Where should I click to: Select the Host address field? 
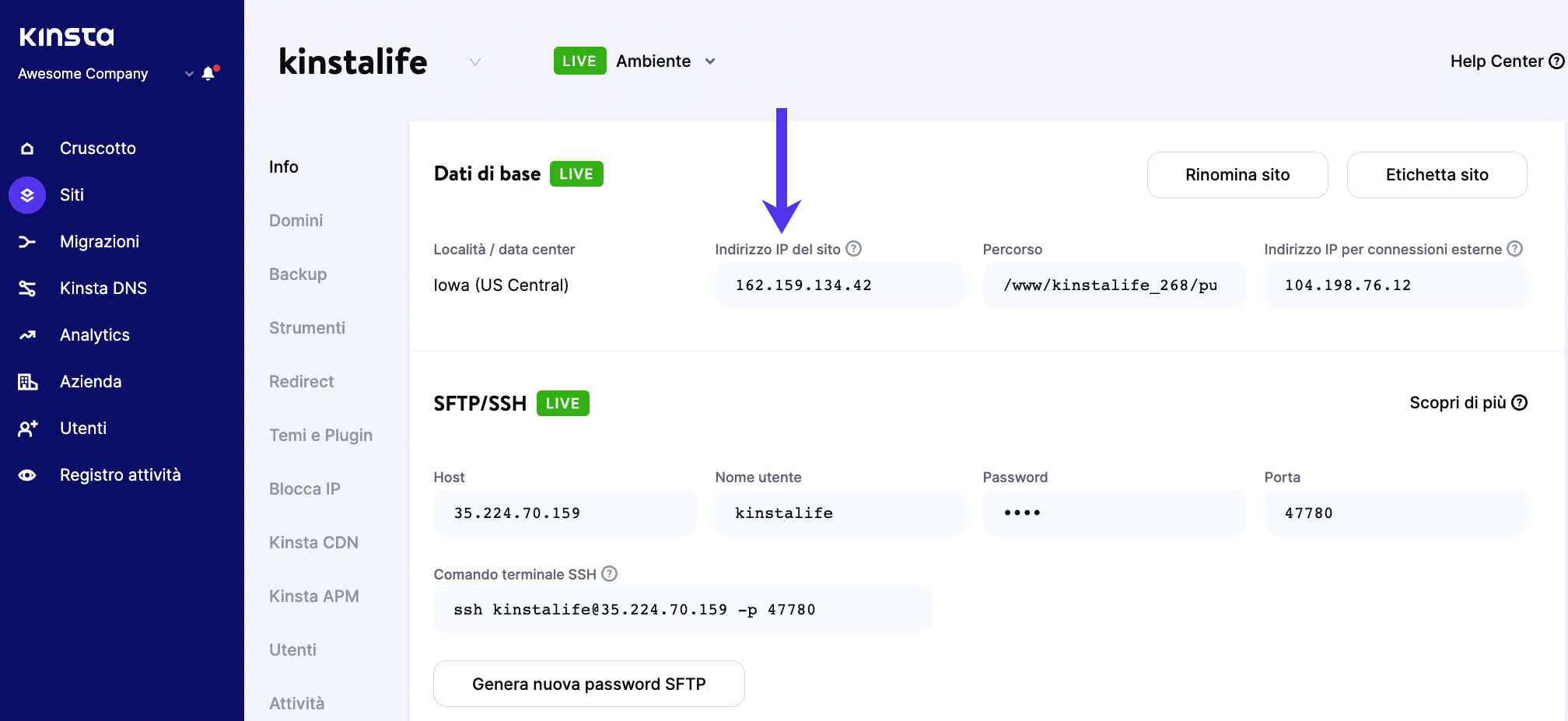564,512
